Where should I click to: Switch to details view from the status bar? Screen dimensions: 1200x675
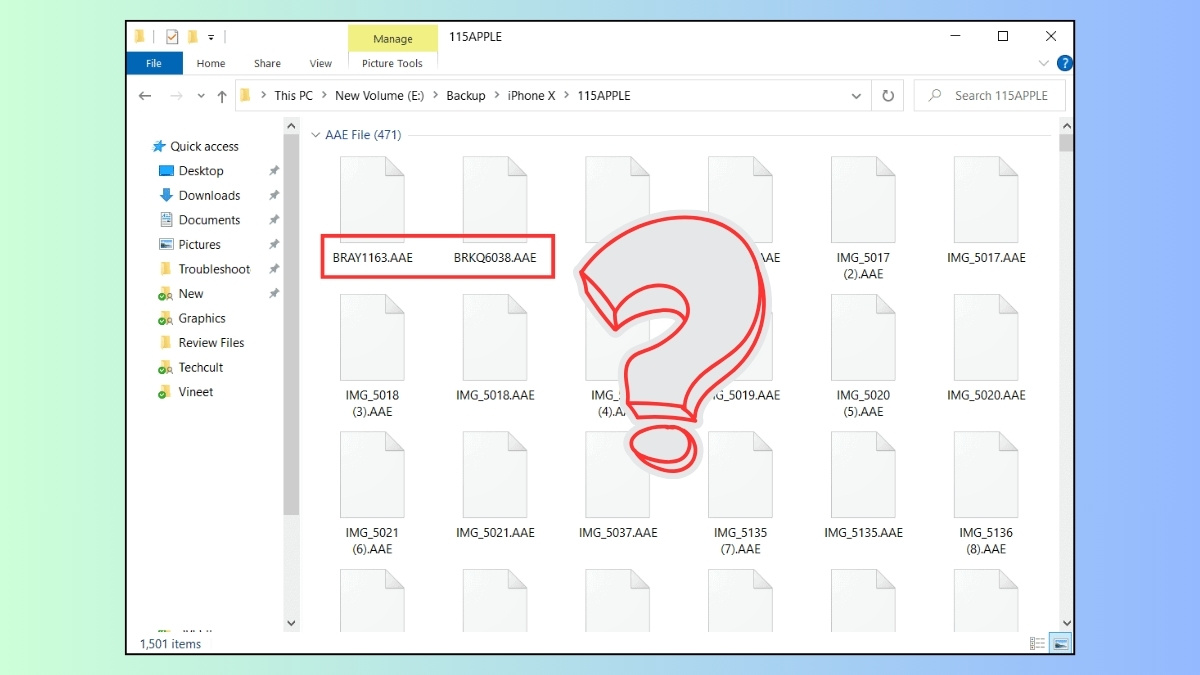tap(1037, 644)
